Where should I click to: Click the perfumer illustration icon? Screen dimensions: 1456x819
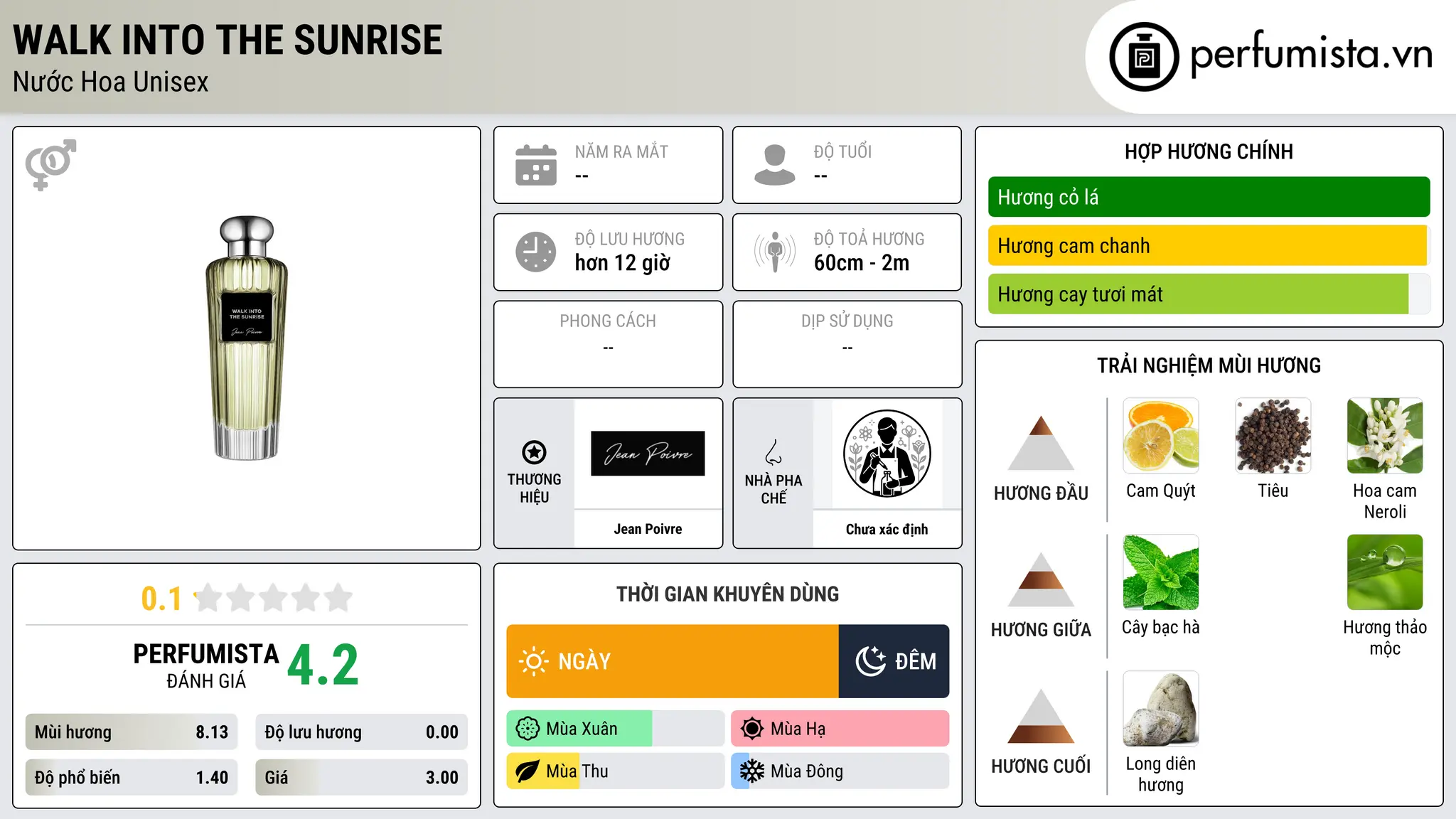pyautogui.click(x=887, y=454)
